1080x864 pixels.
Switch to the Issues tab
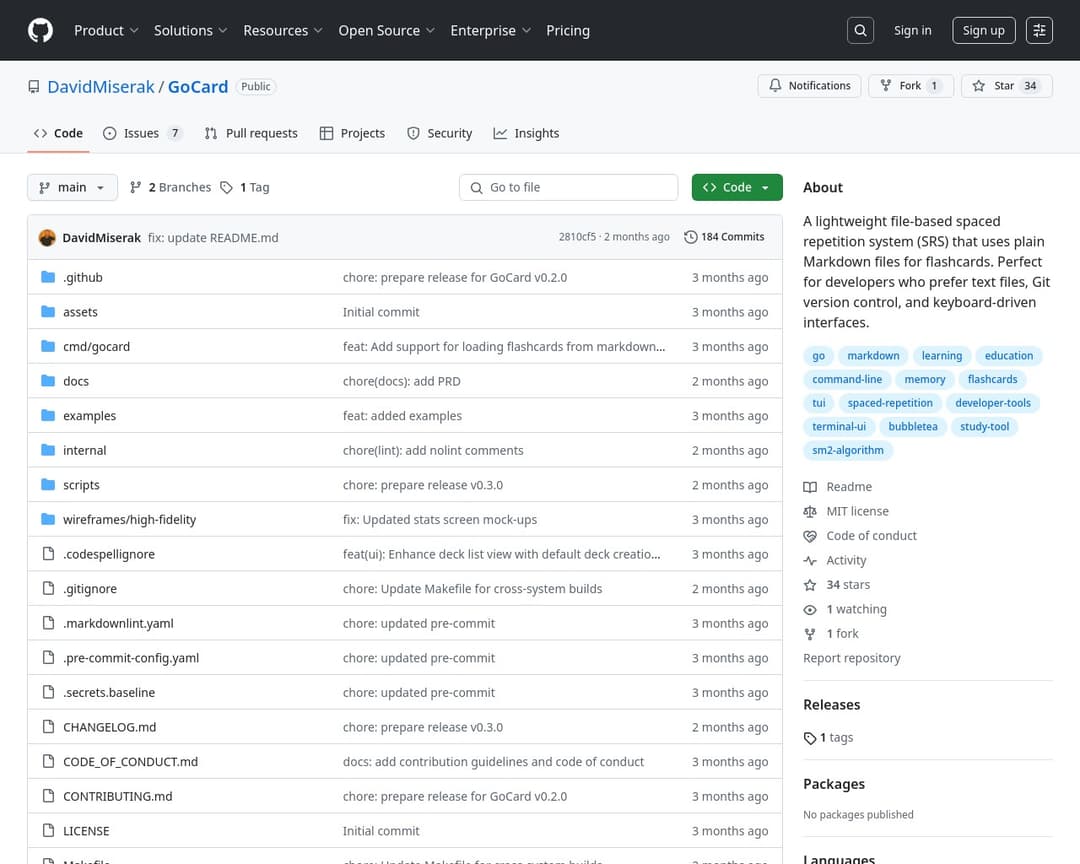[x=143, y=134]
